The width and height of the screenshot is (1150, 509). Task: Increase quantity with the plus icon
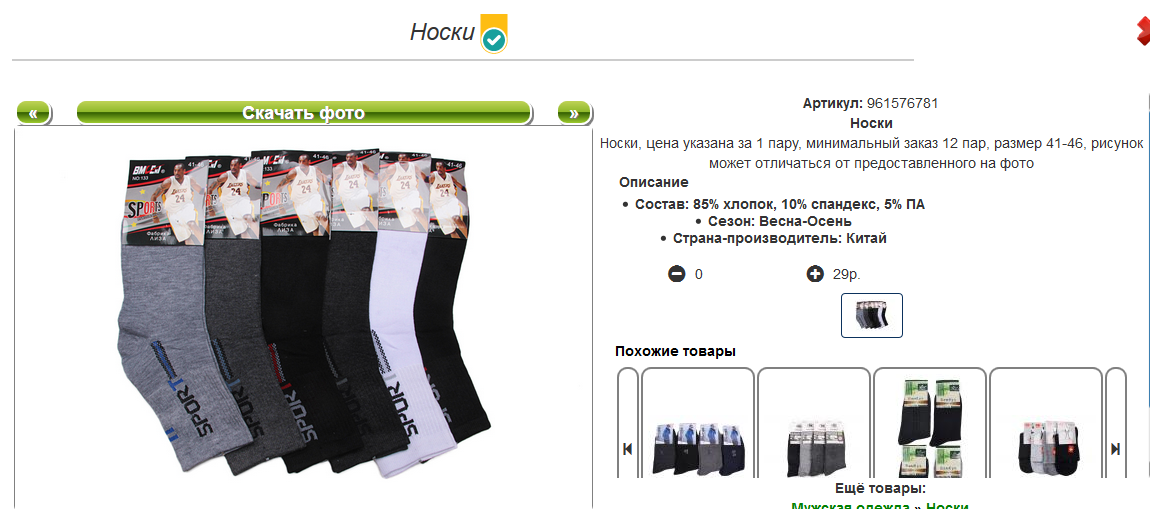(814, 274)
